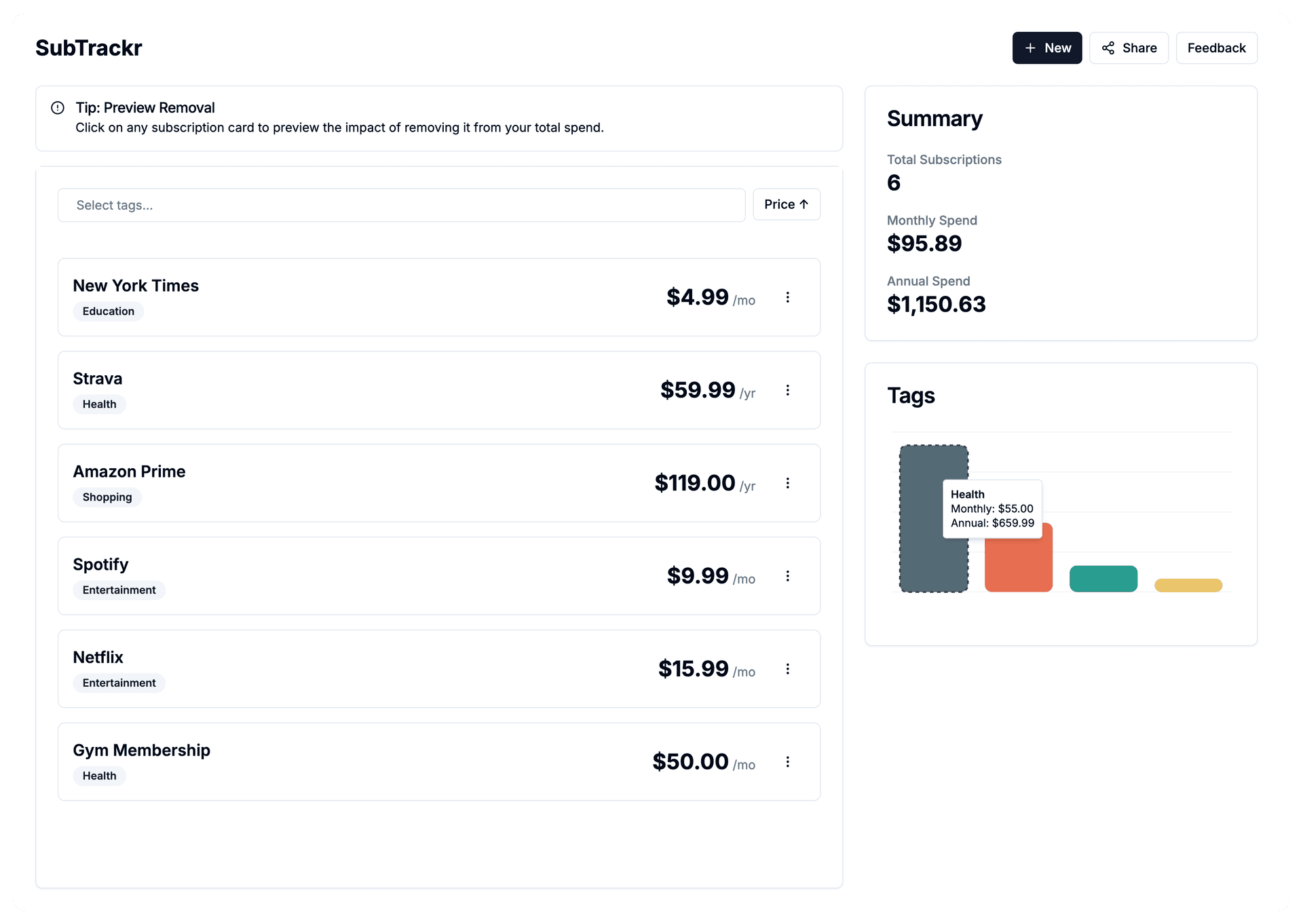Open Netflix's three-dot menu

point(788,669)
